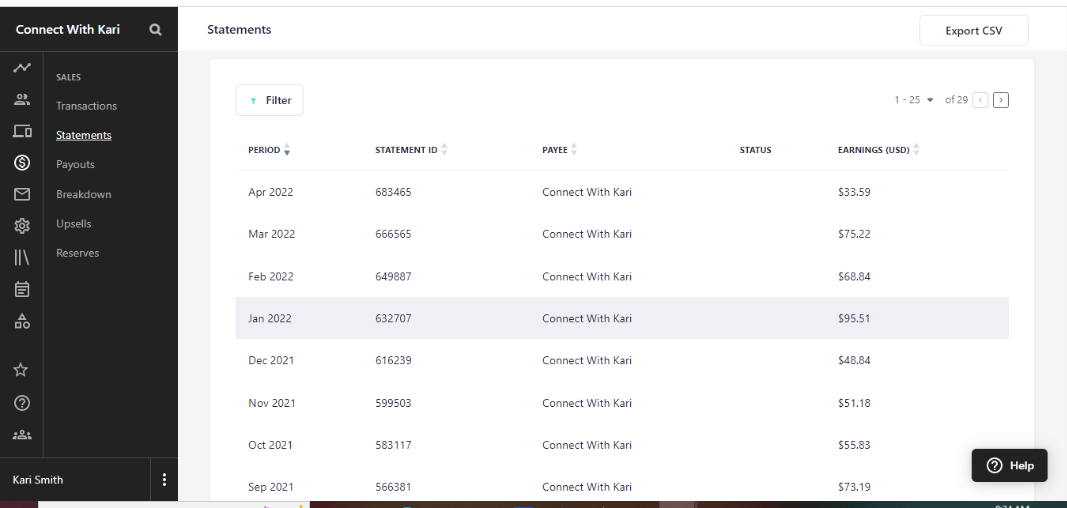1067x508 pixels.
Task: Open the People sidebar icon
Action: [22, 100]
